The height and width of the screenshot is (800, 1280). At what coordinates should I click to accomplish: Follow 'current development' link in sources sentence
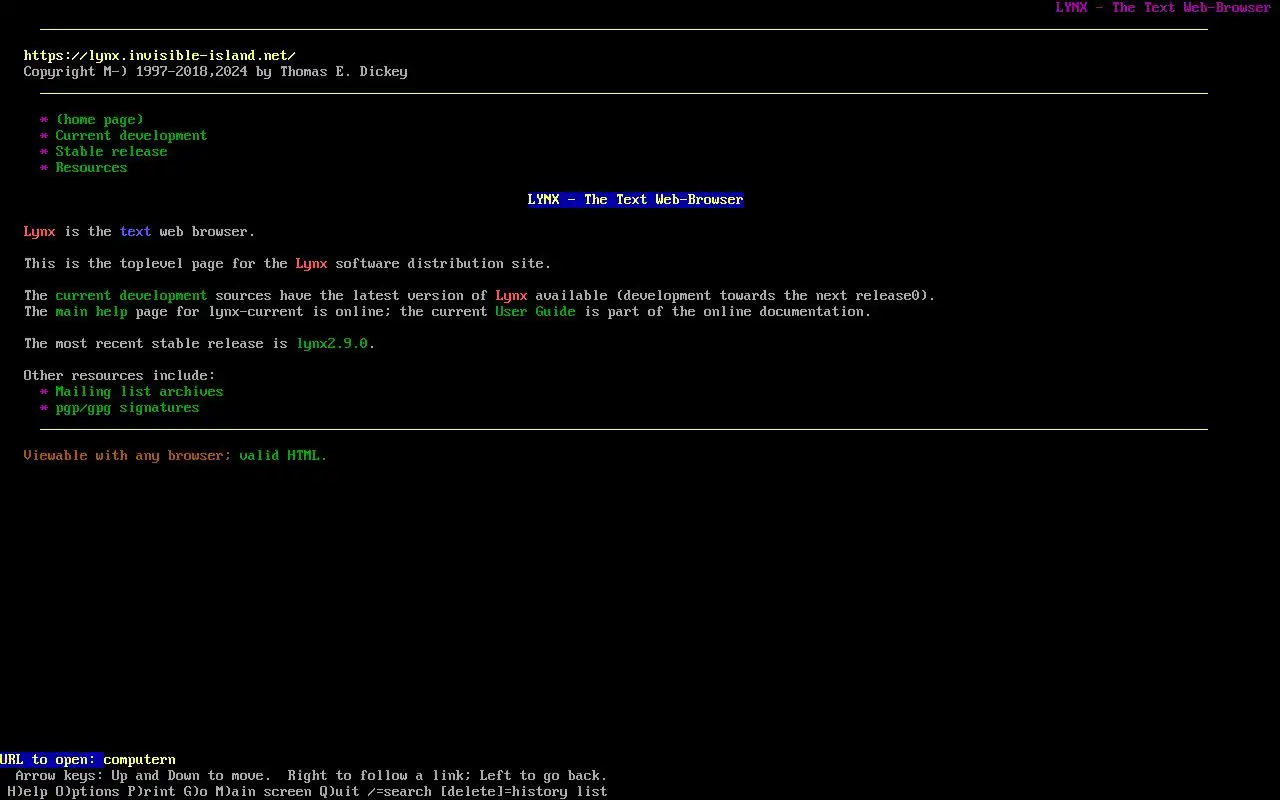click(x=132, y=296)
